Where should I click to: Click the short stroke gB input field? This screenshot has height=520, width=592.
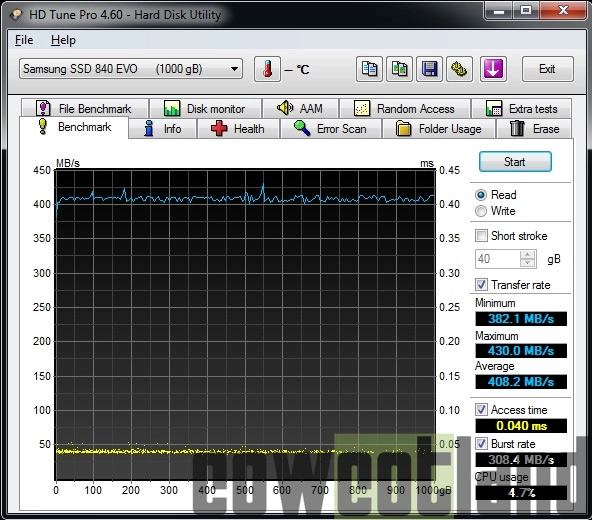tap(497, 259)
